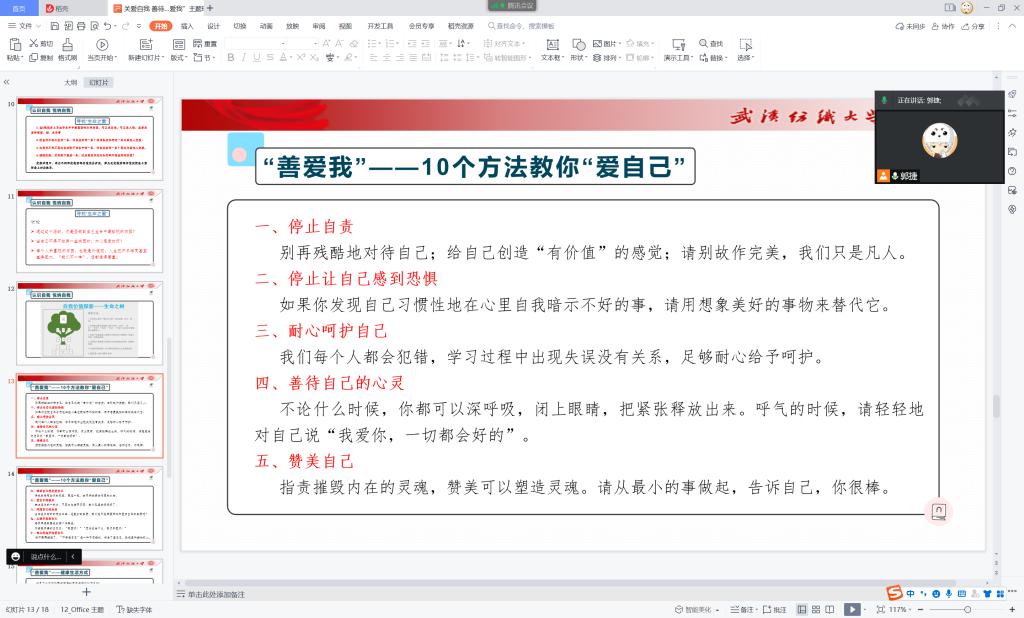The height and width of the screenshot is (618, 1024).
Task: Click the Paste (粘贴) clipboard icon
Action: pyautogui.click(x=14, y=44)
